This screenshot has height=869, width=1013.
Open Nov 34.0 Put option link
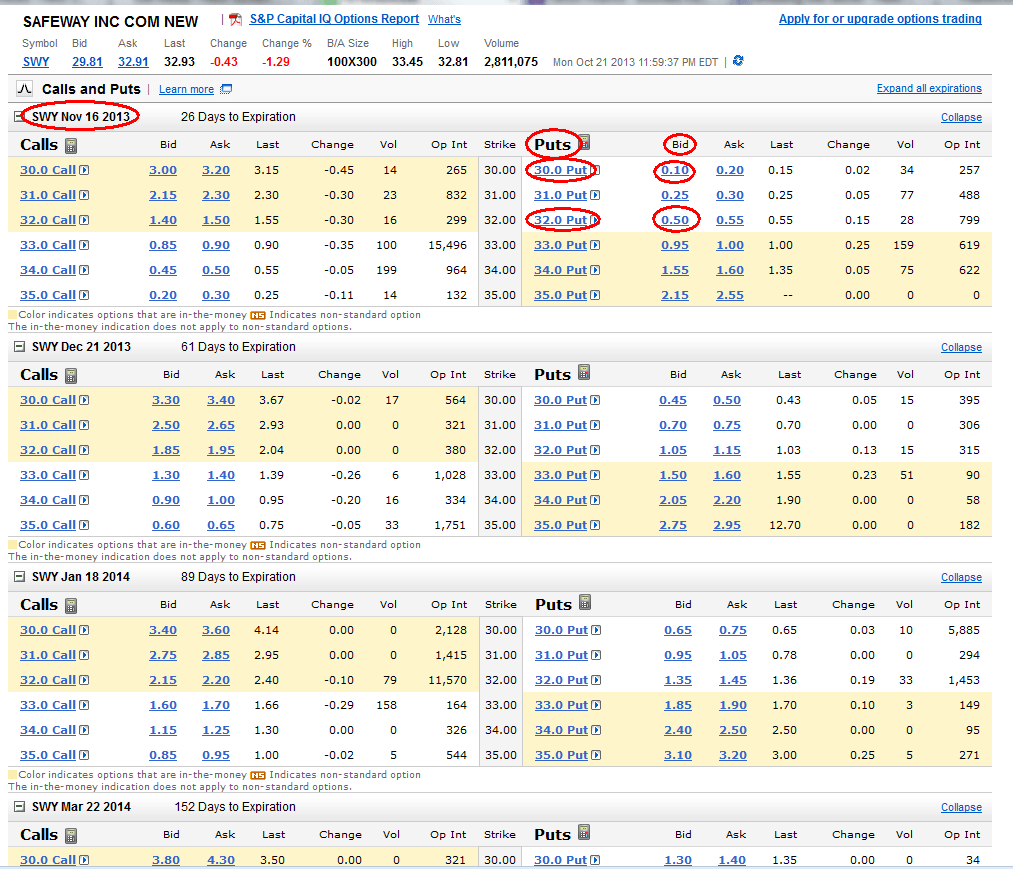[x=560, y=271]
